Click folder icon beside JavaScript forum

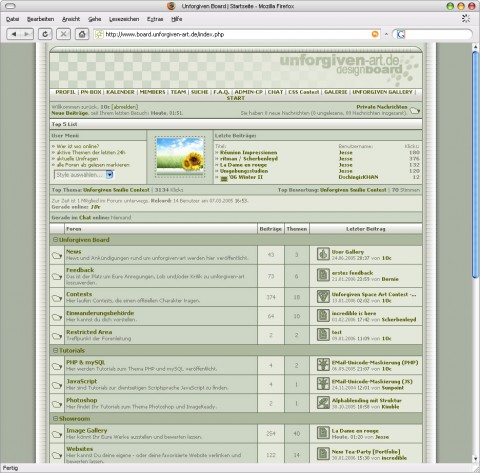[x=57, y=385]
